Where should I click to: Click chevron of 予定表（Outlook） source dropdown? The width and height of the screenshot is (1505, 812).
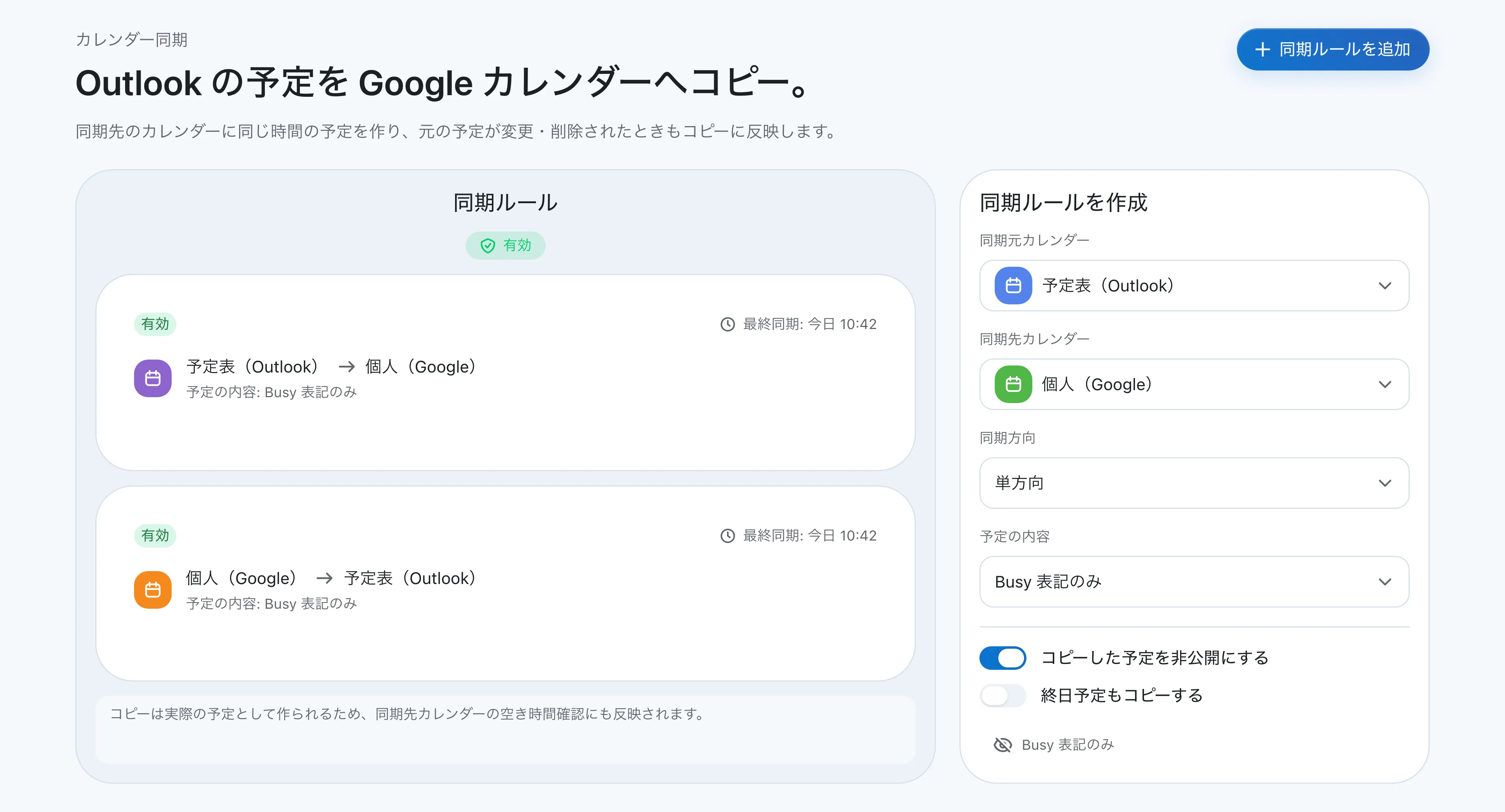(x=1385, y=286)
